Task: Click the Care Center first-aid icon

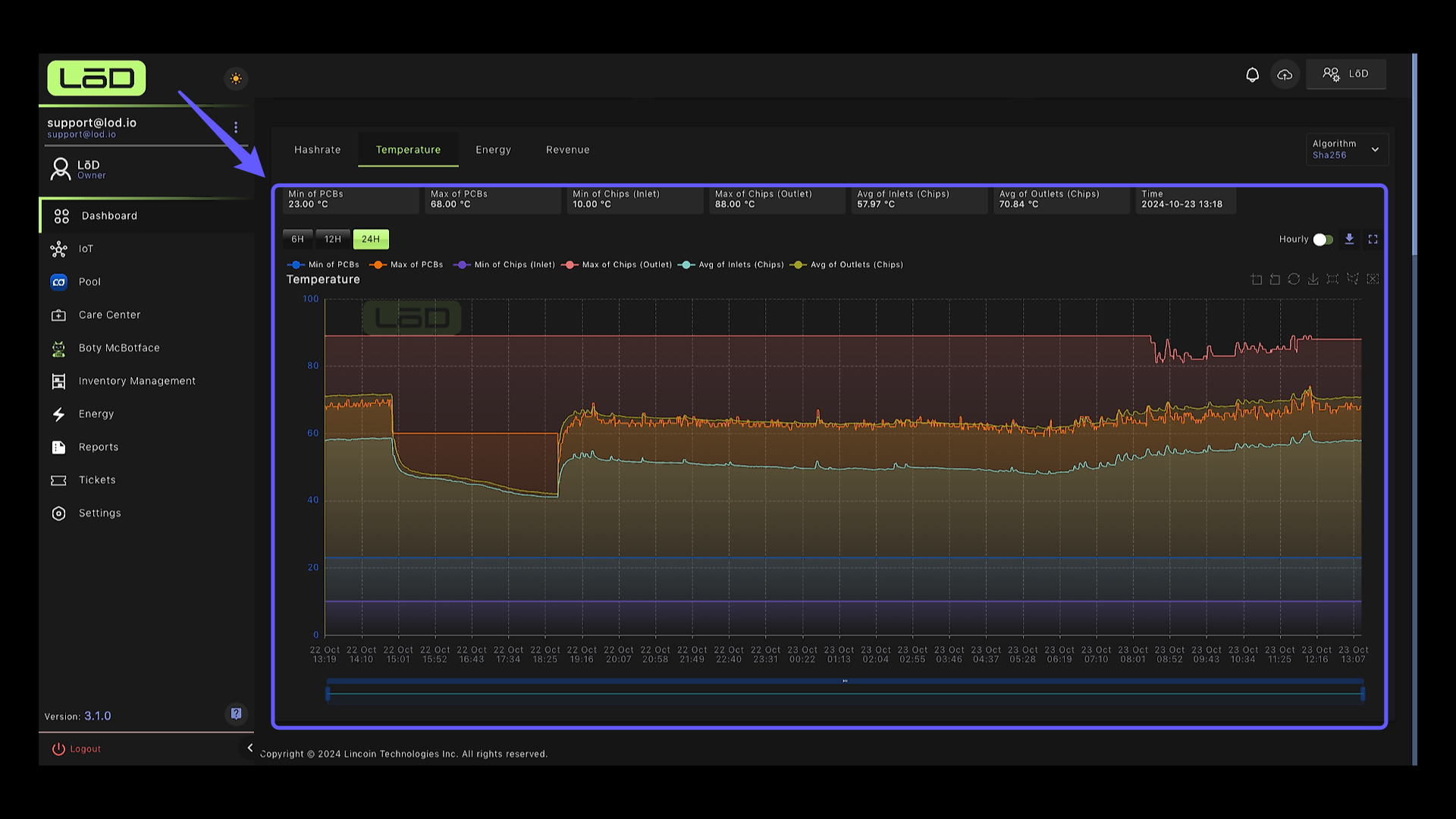Action: coord(58,315)
